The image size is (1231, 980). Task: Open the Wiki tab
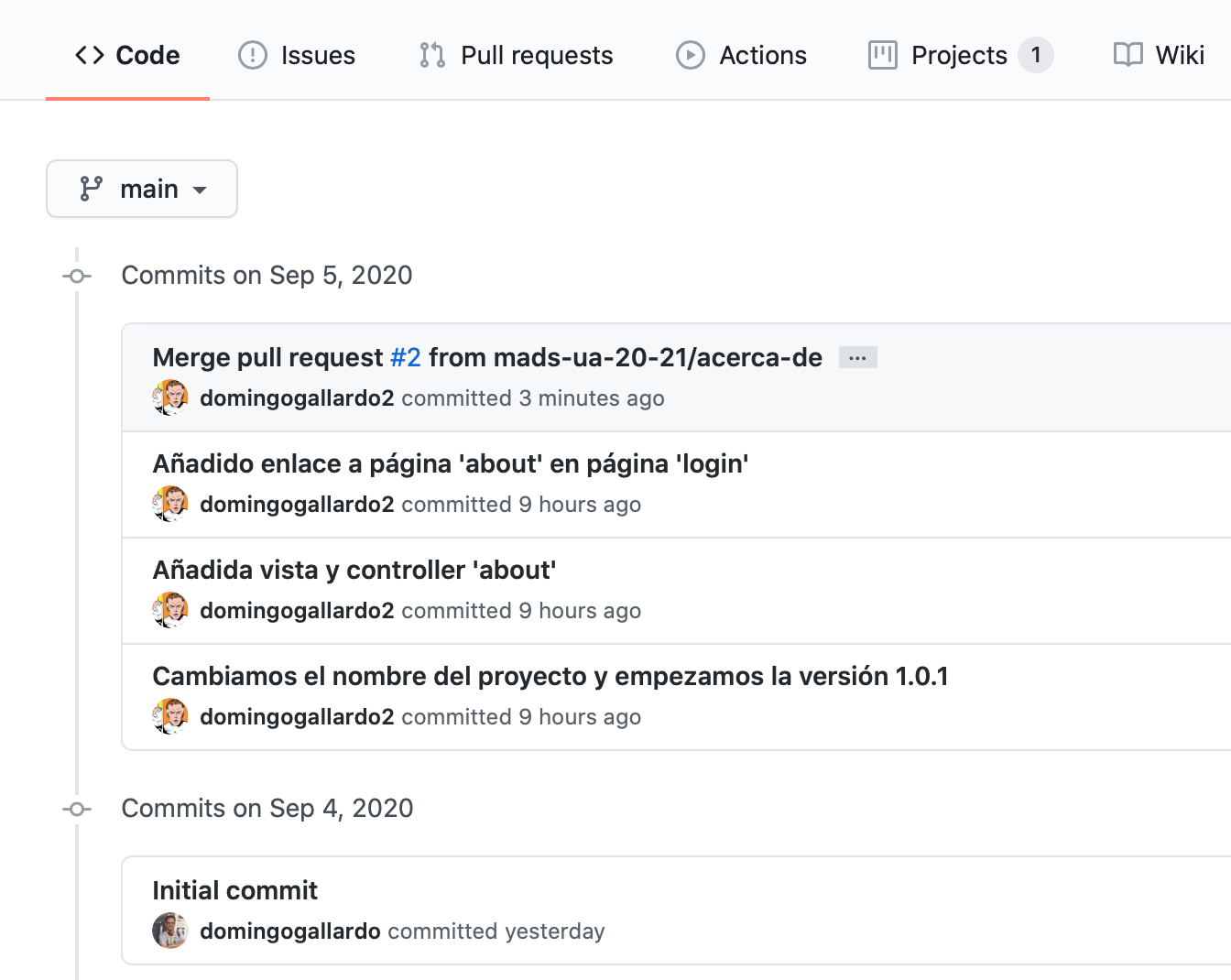pyautogui.click(x=1160, y=55)
